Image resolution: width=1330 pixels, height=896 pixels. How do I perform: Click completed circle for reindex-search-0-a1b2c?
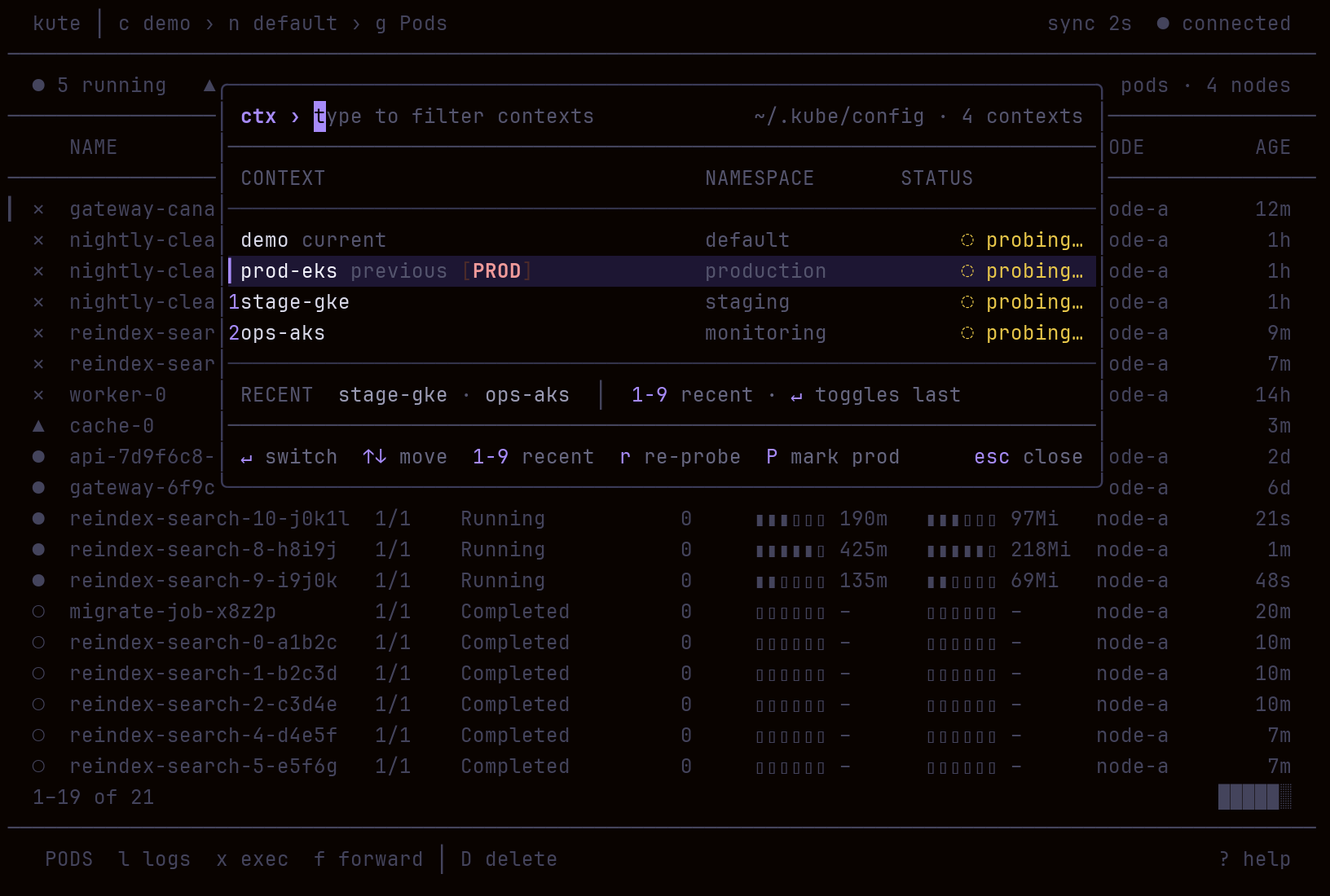click(x=38, y=643)
